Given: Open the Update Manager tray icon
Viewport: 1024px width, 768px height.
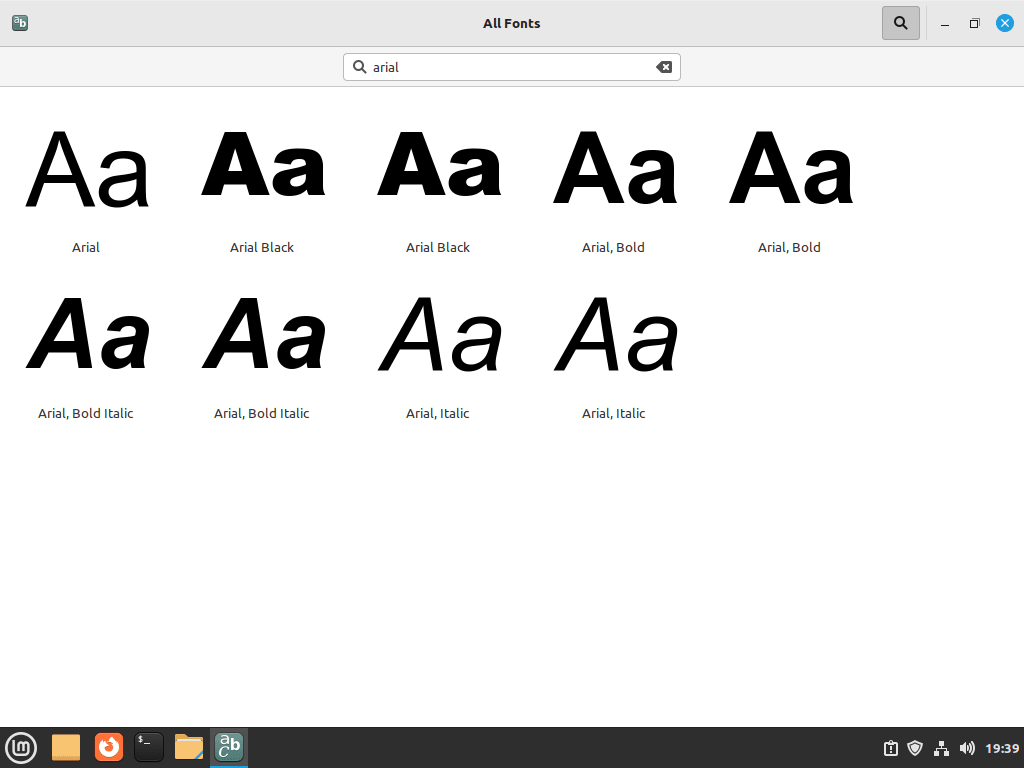Looking at the screenshot, I should coord(889,747).
